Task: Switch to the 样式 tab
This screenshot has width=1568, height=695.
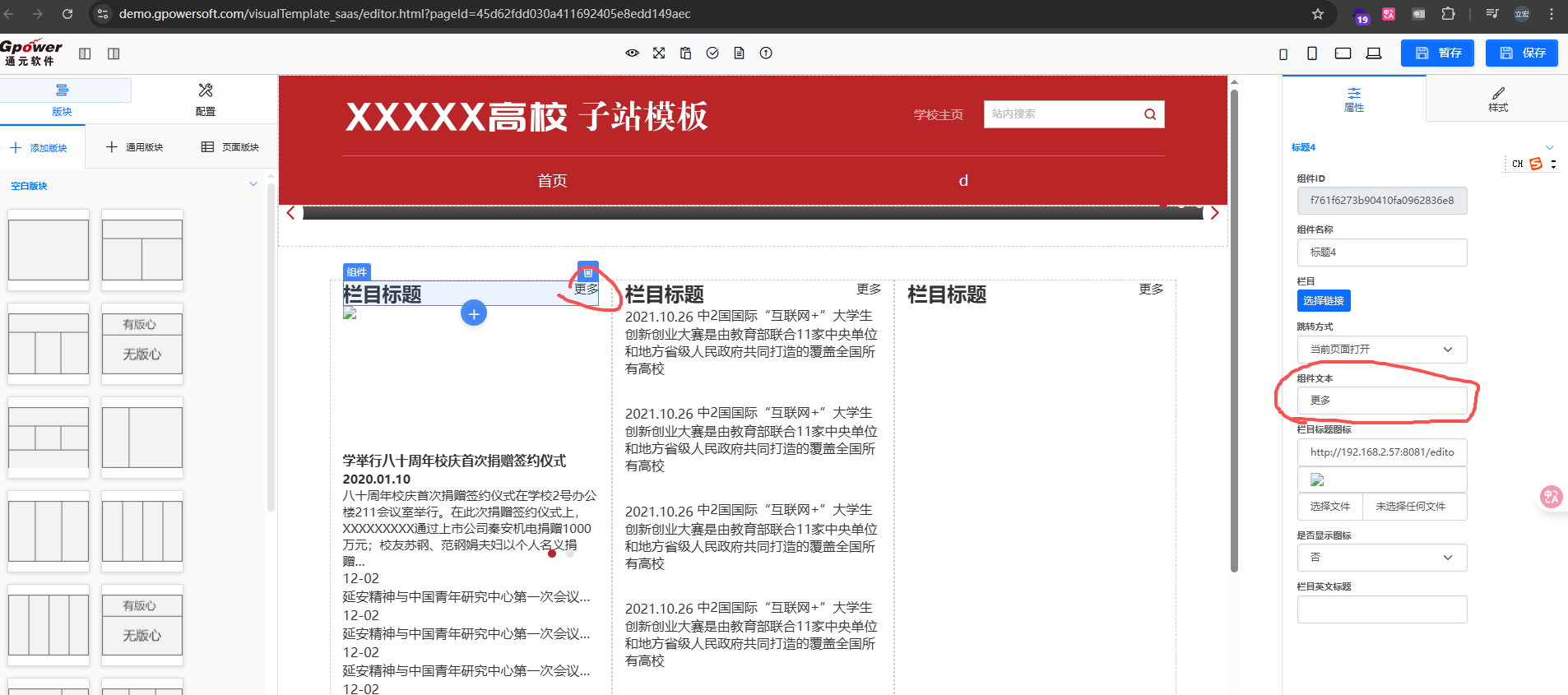Action: coord(1497,99)
